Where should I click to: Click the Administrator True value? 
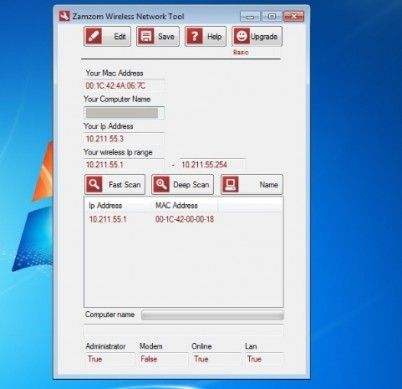tap(95, 359)
